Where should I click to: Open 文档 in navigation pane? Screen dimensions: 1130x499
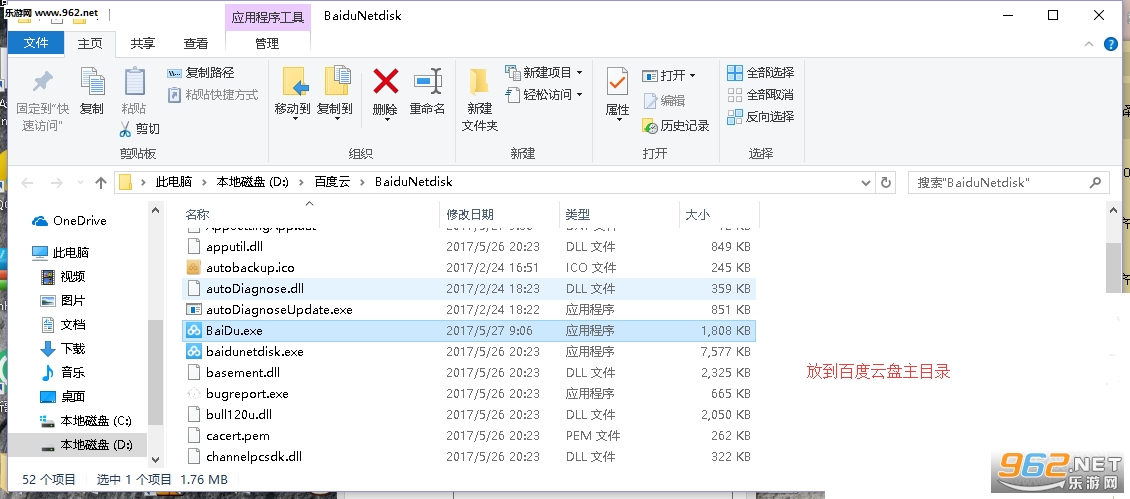click(x=63, y=324)
